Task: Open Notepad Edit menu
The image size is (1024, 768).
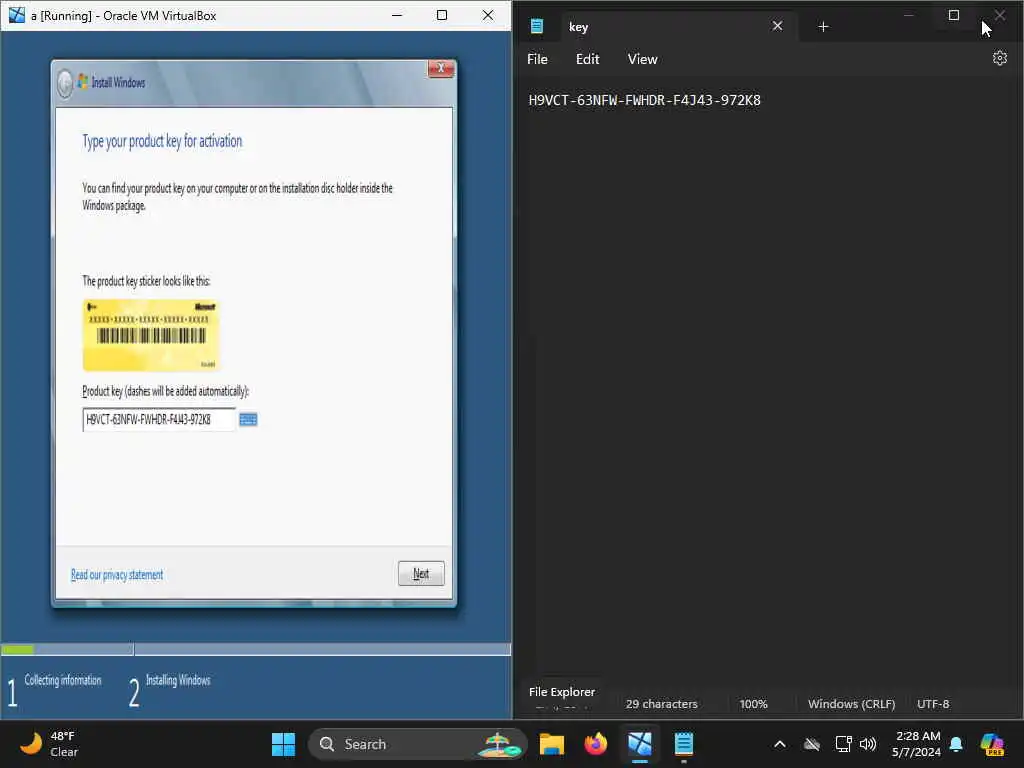Action: coord(587,59)
